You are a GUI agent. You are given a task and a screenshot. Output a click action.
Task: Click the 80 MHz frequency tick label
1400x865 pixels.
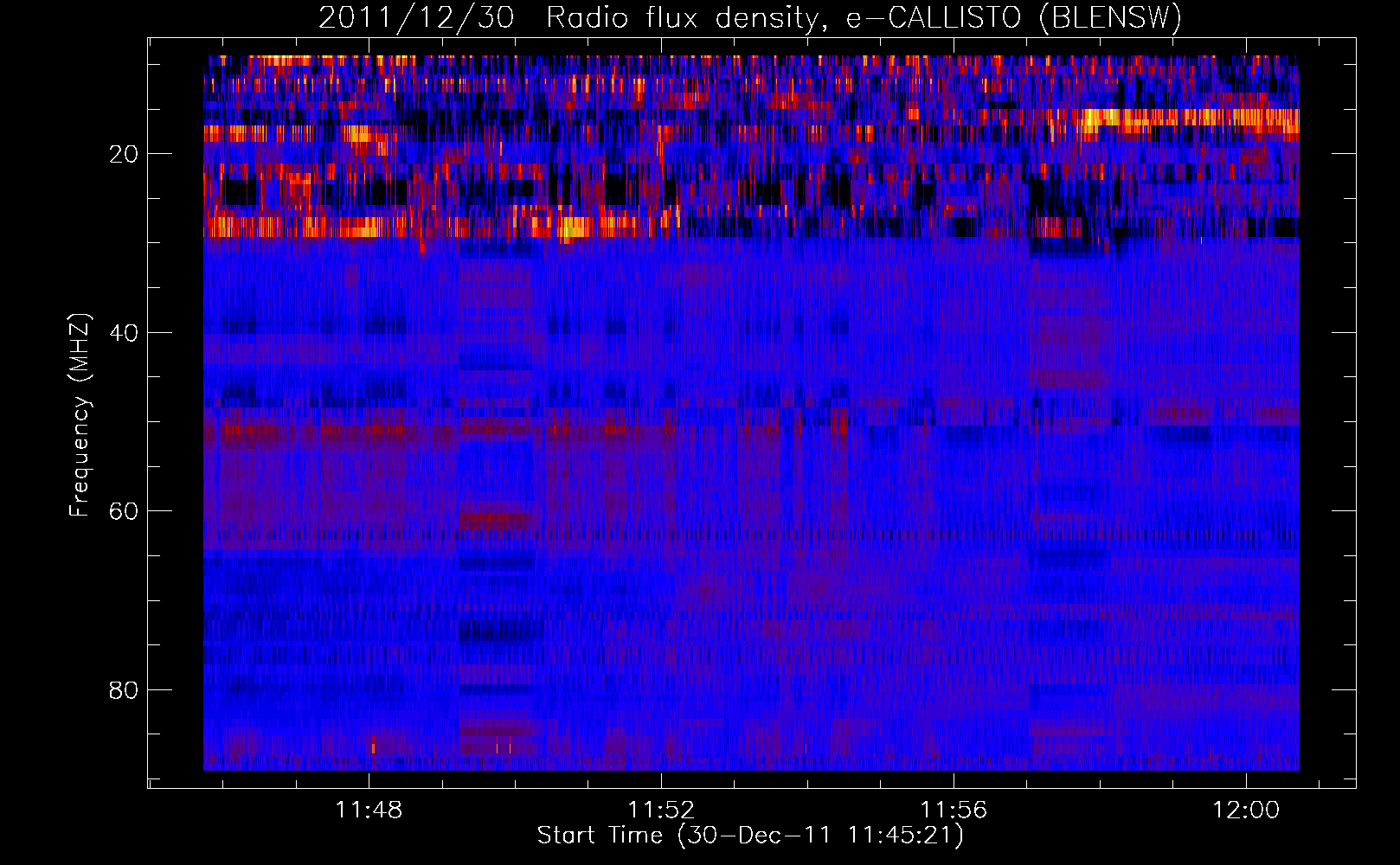point(124,690)
